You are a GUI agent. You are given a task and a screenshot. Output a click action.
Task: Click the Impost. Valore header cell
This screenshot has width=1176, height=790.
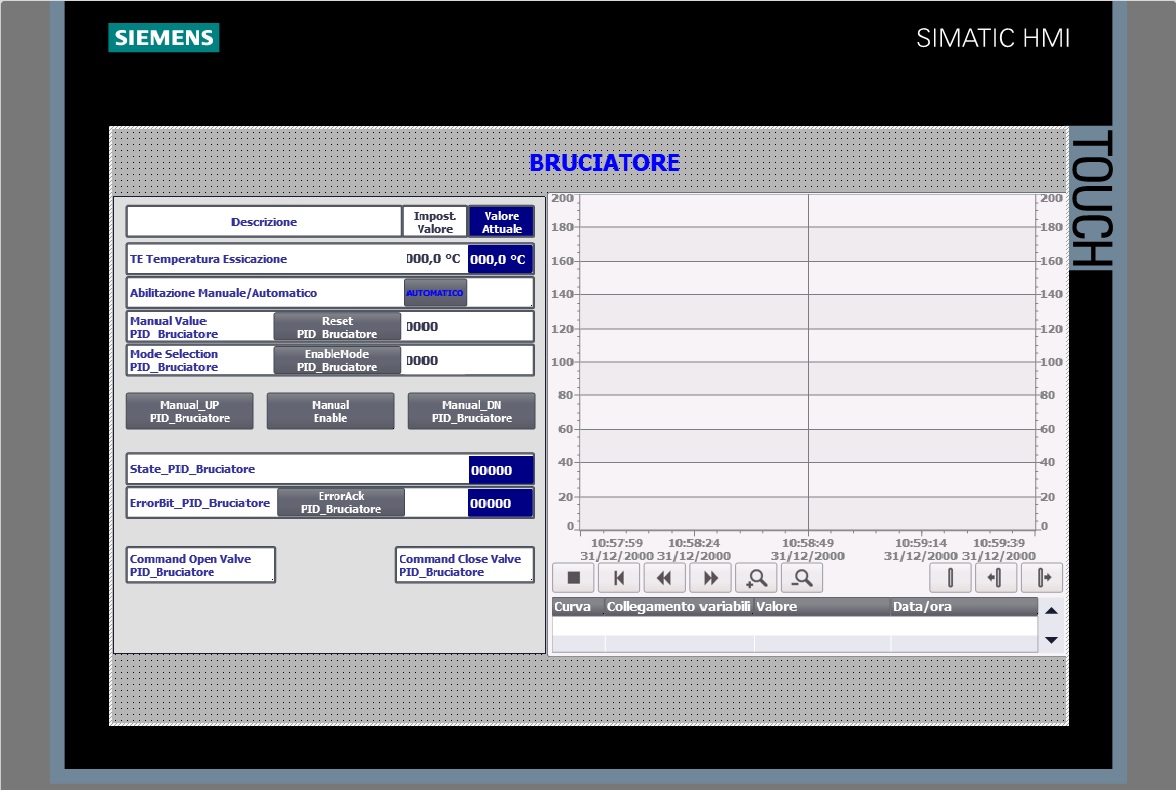coord(435,222)
